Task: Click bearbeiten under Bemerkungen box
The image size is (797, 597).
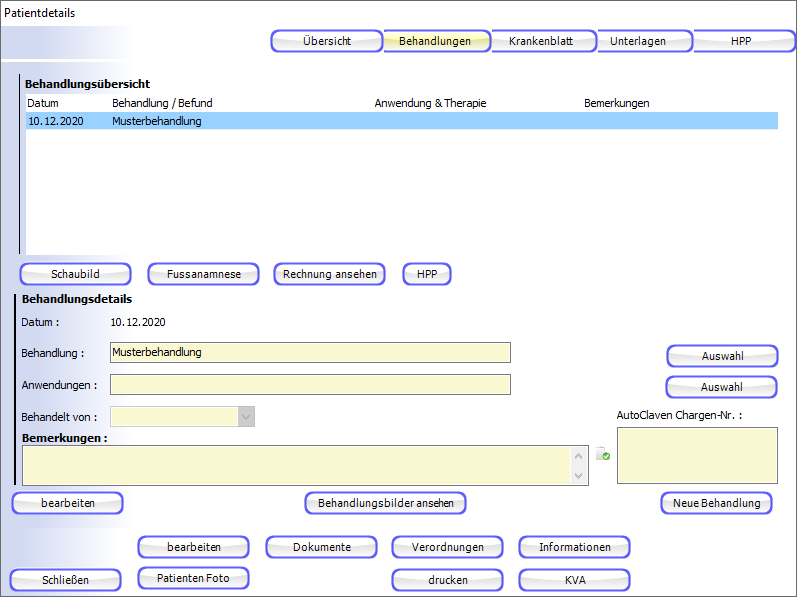Action: pos(68,503)
